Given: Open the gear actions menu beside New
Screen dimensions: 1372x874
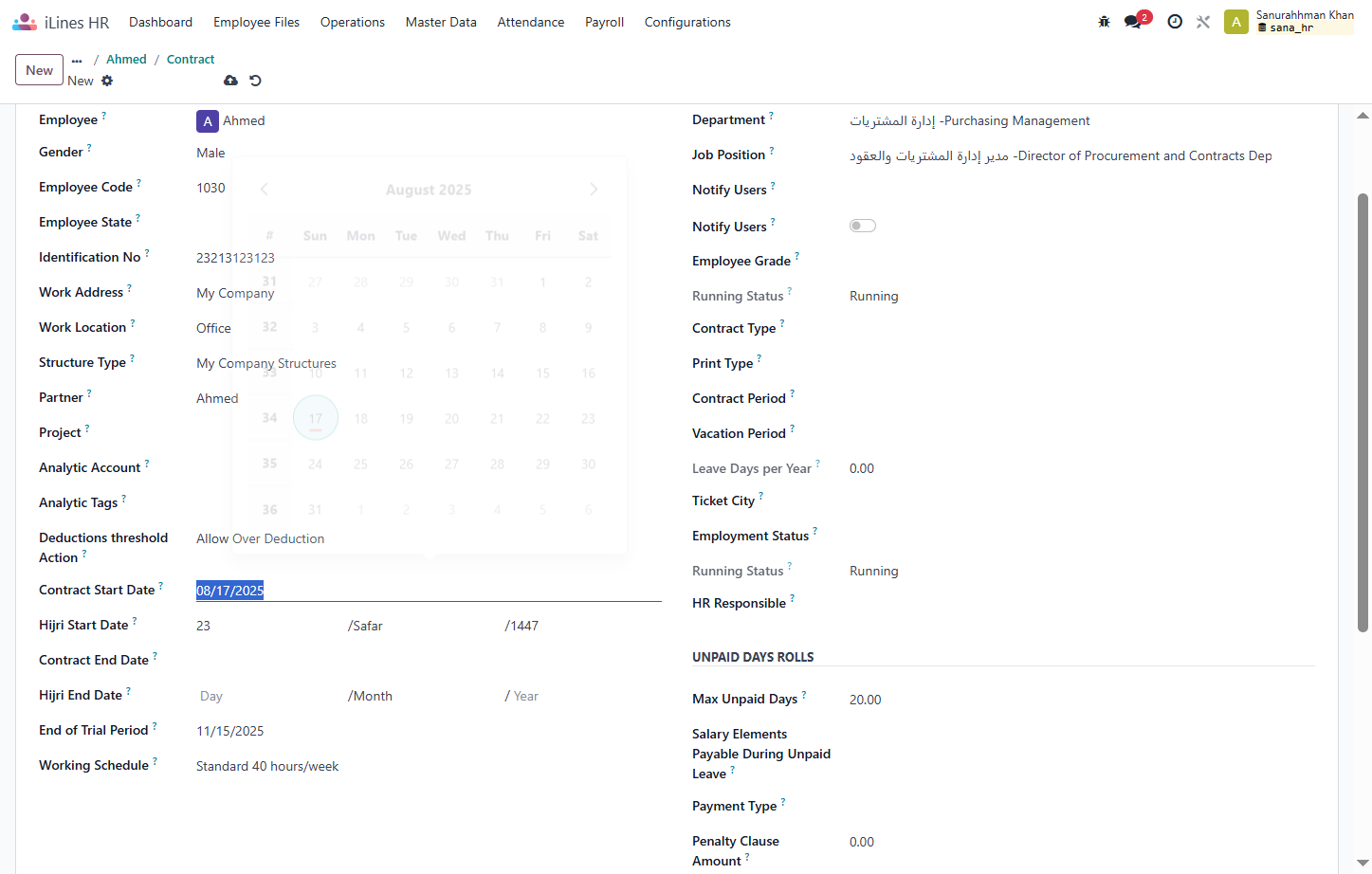Looking at the screenshot, I should coord(107,81).
